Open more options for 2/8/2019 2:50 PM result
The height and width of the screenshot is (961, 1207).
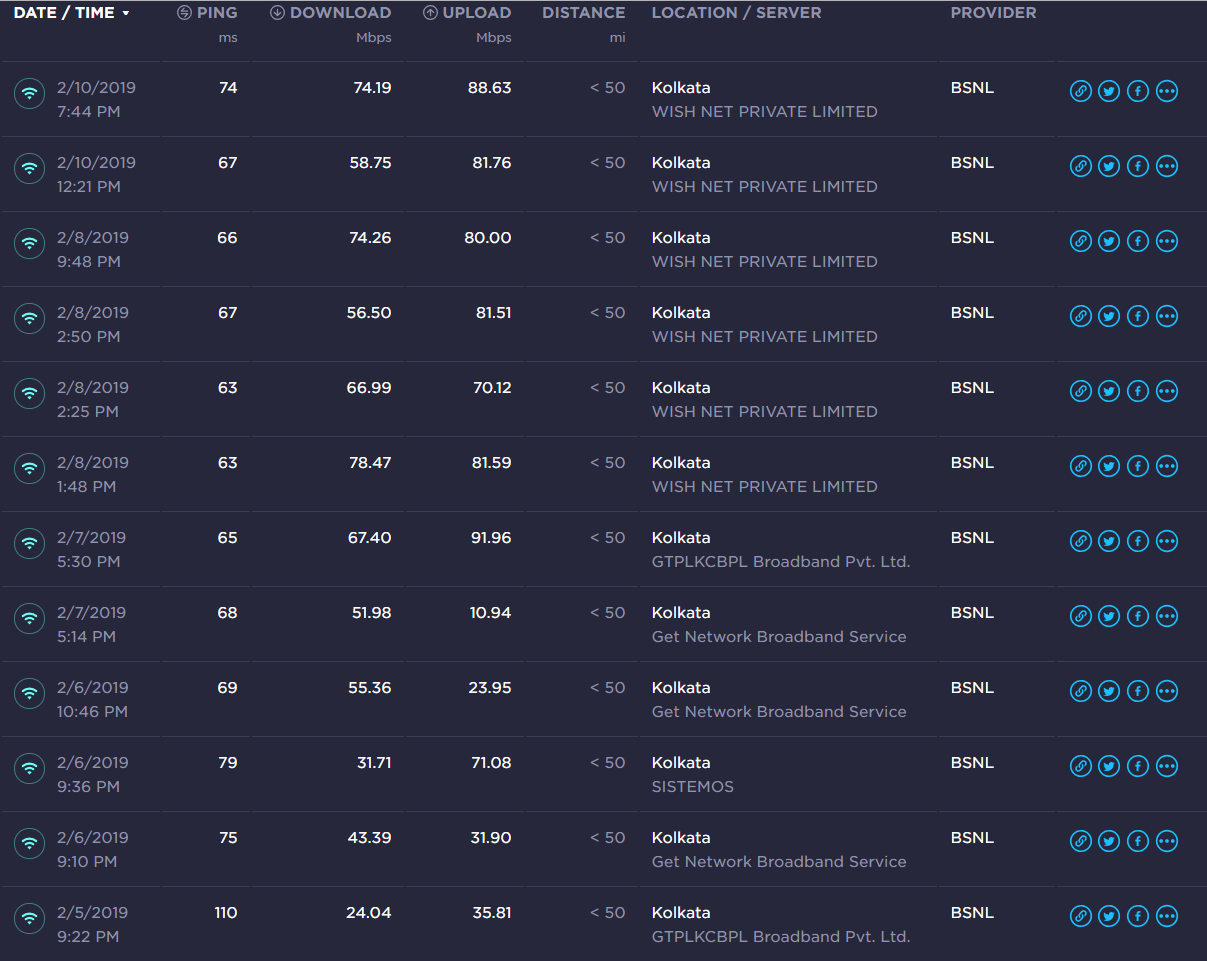tap(1167, 316)
